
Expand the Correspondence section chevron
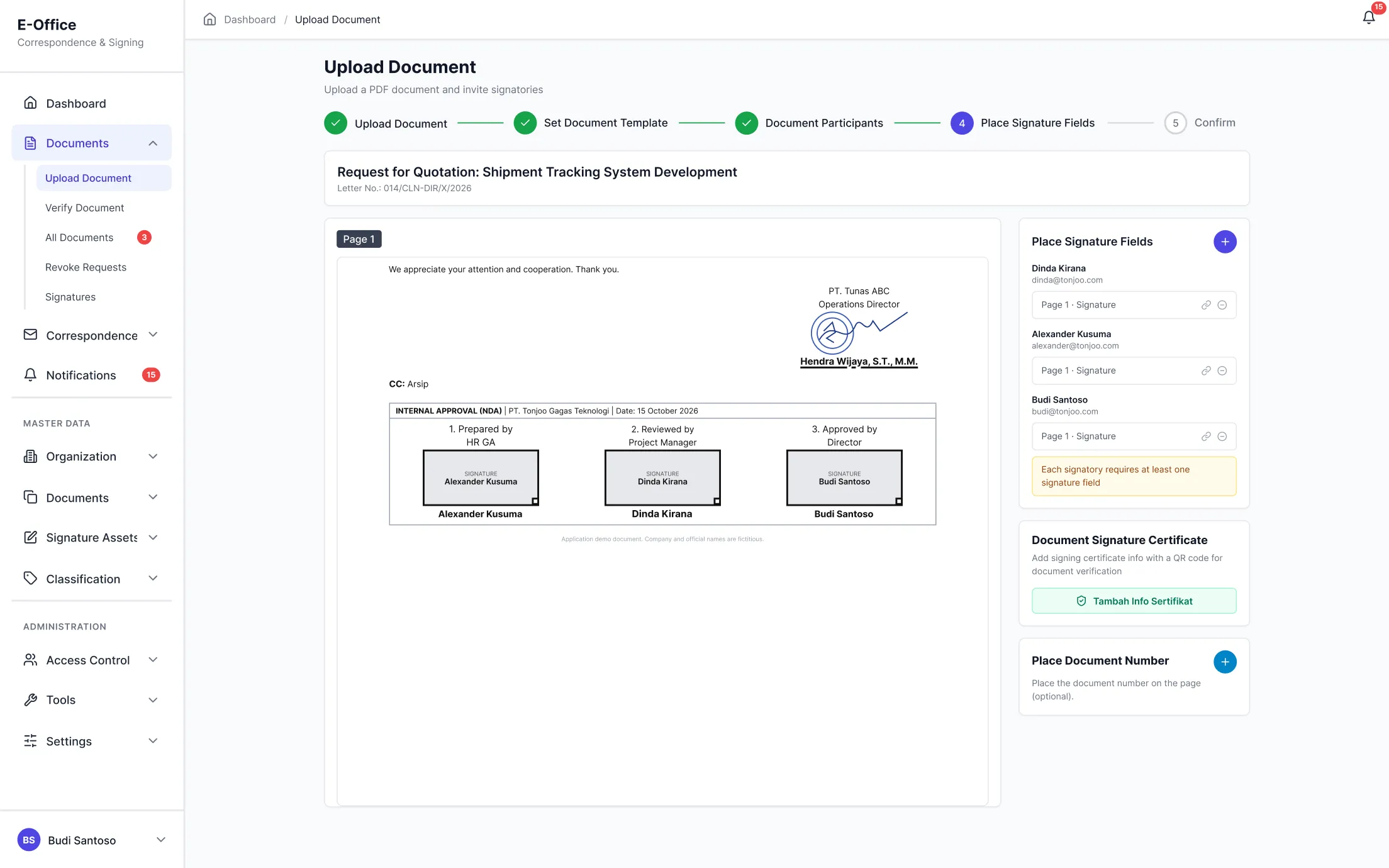tap(153, 335)
